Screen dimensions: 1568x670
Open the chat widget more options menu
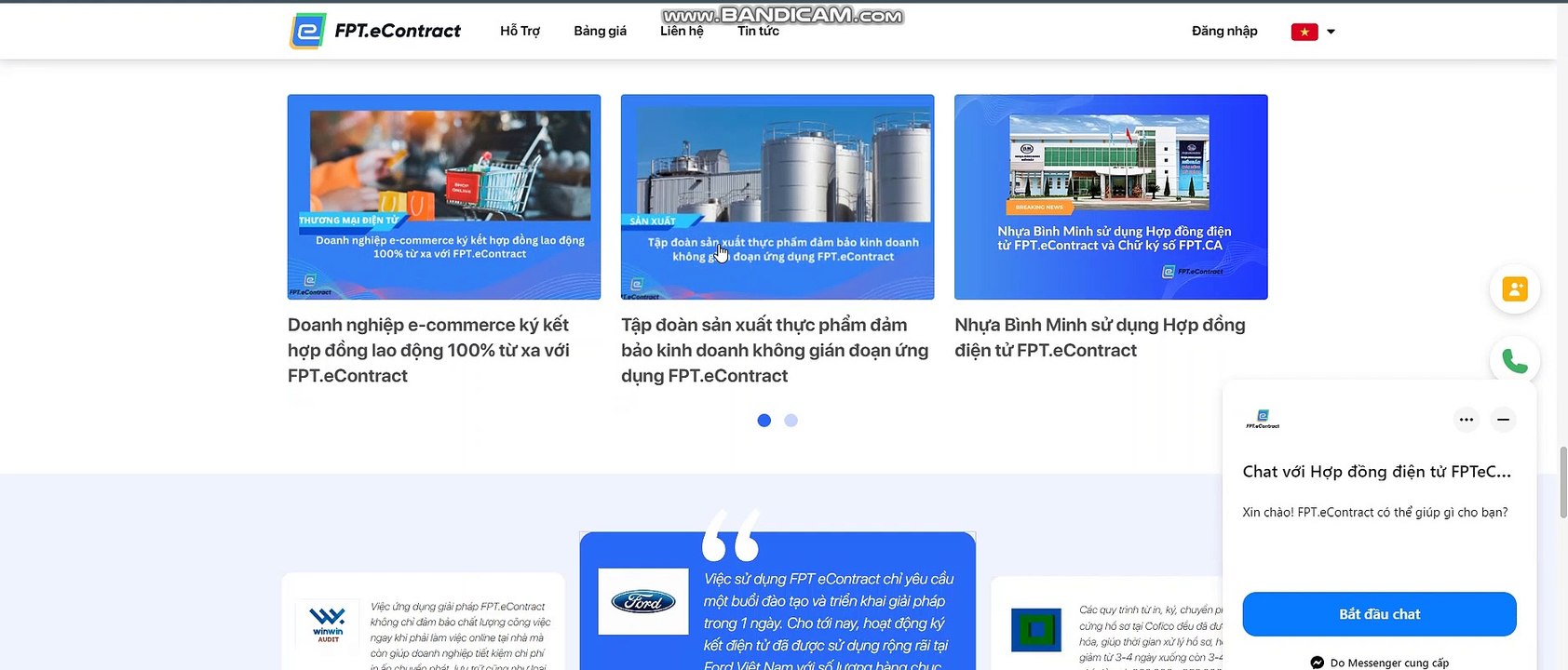click(x=1467, y=420)
